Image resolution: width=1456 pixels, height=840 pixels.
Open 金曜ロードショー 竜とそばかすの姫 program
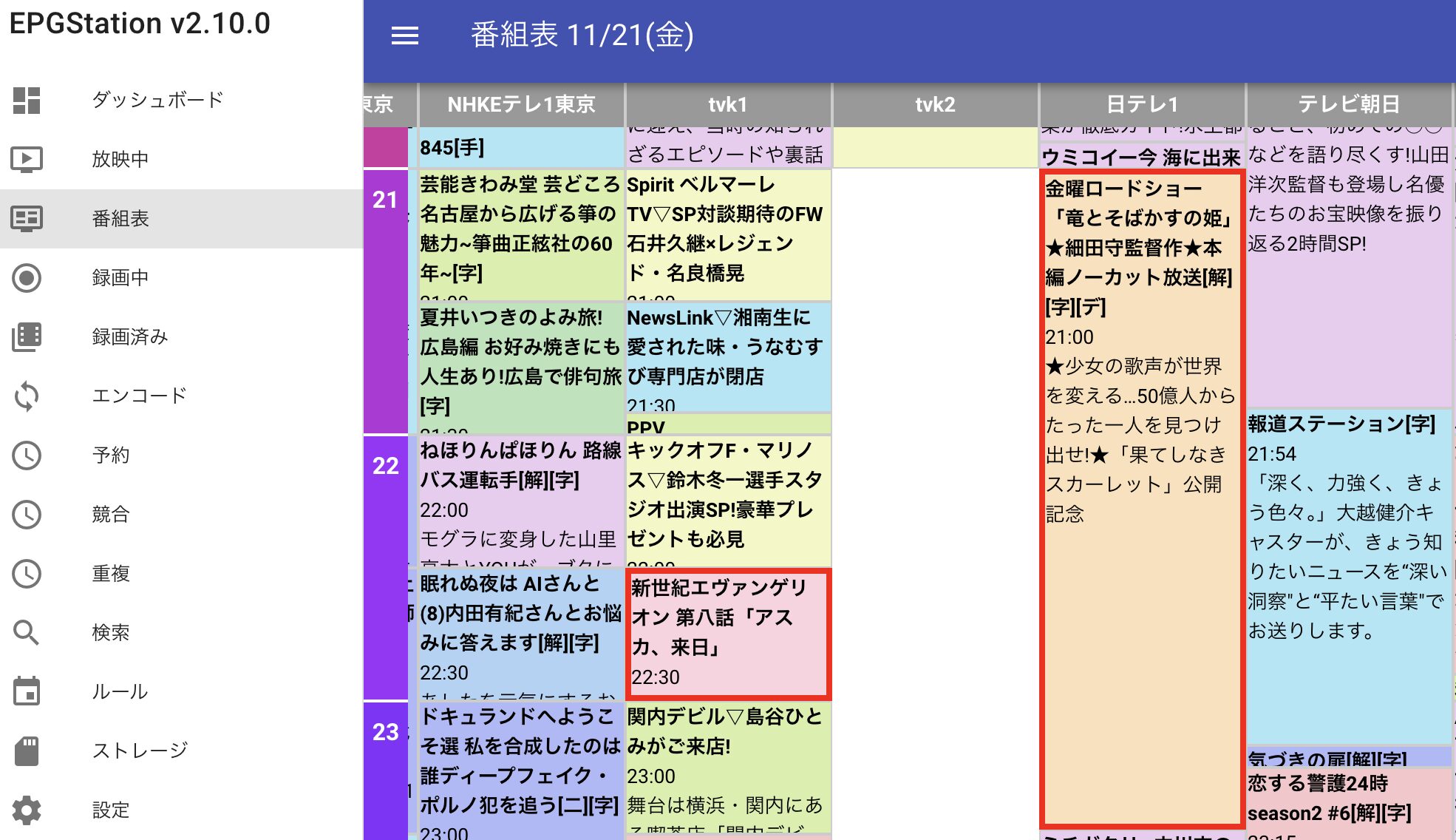pyautogui.click(x=1140, y=499)
